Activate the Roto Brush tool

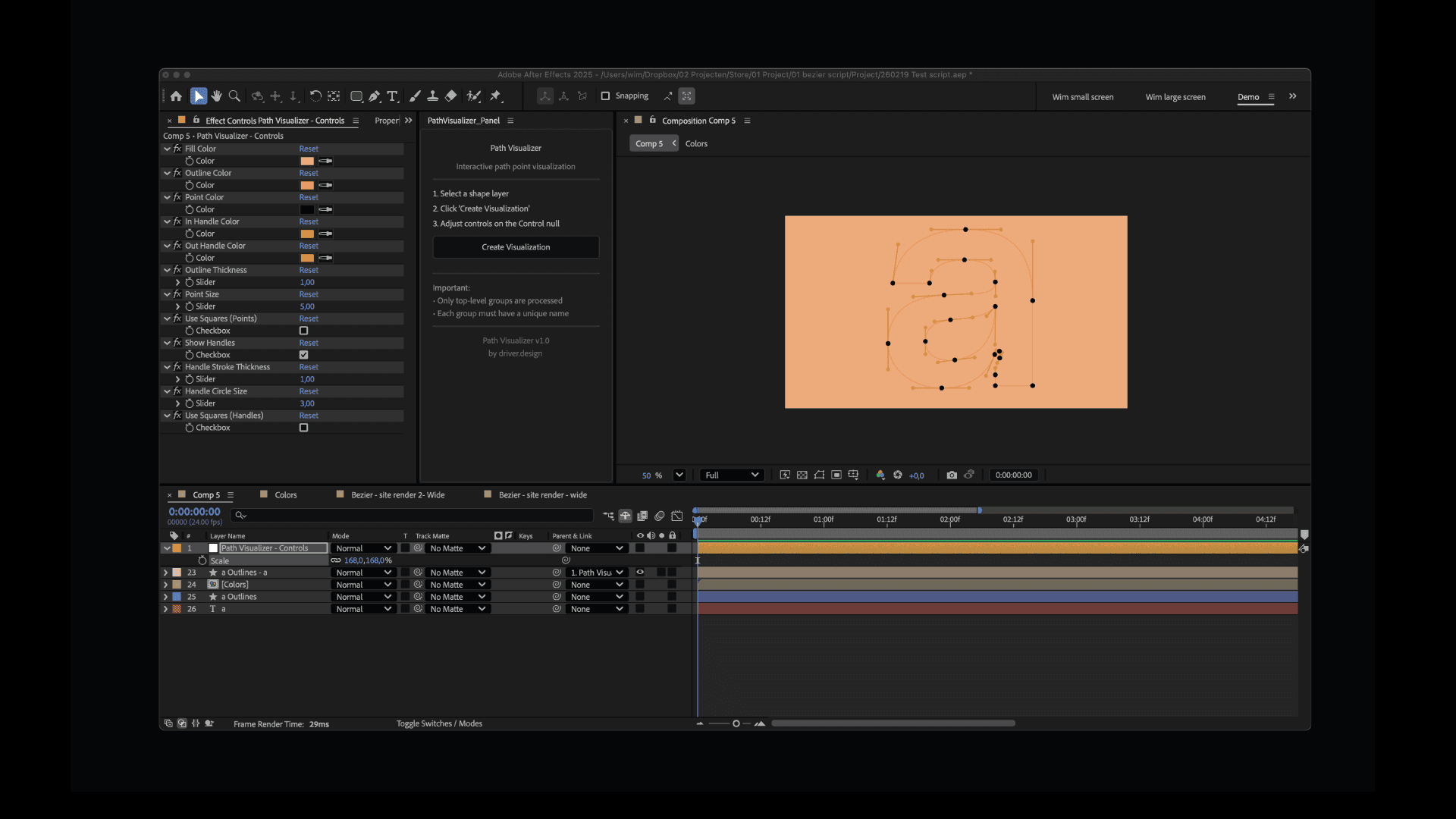coord(474,96)
